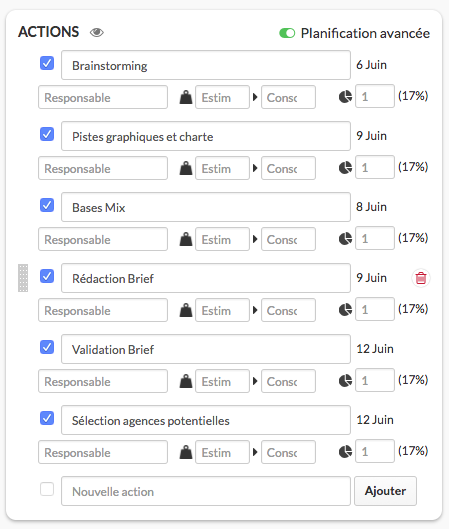Click the drag handle beside Rédaction Brief
Image resolution: width=449 pixels, height=529 pixels.
(x=23, y=278)
